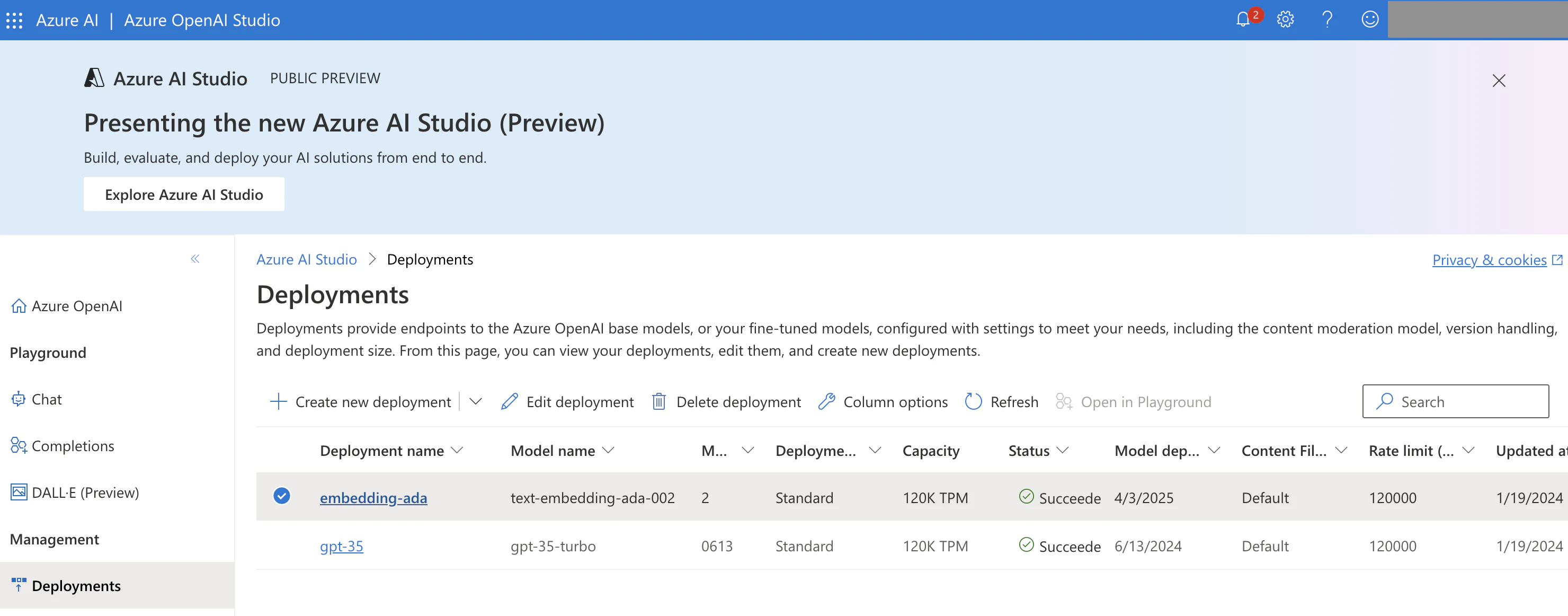Click the Deployments breadcrumb text
The height and width of the screenshot is (616, 1568).
pyautogui.click(x=430, y=260)
